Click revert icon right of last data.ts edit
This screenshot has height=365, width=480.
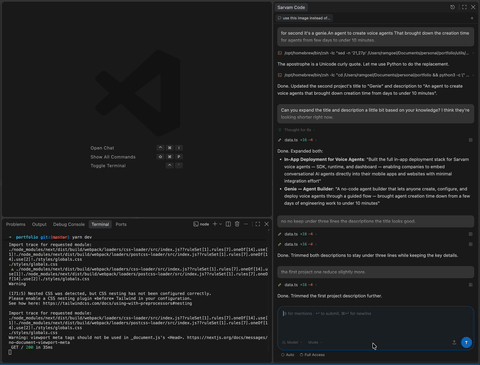tap(471, 285)
